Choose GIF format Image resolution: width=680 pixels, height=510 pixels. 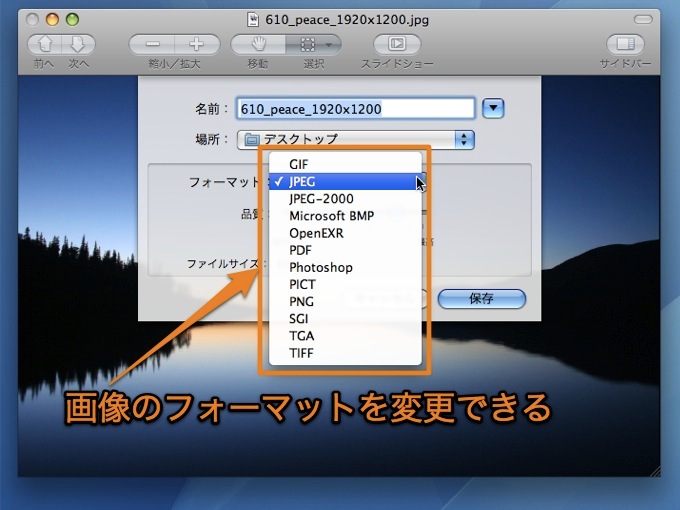[x=345, y=164]
